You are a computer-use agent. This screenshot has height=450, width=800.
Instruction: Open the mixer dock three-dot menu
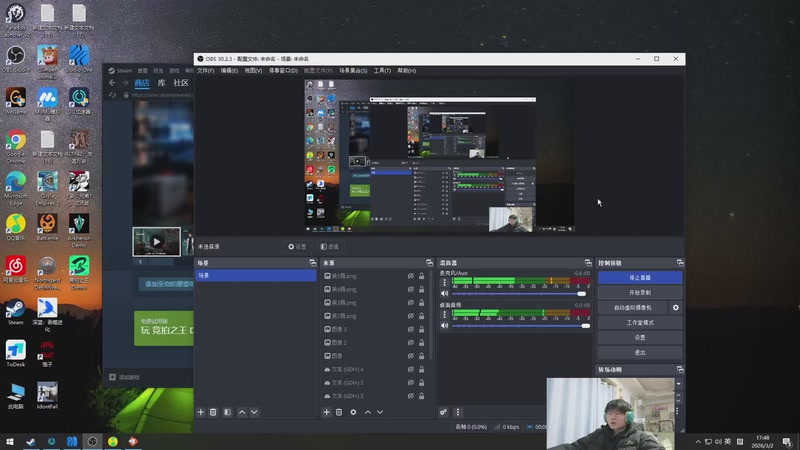point(458,412)
